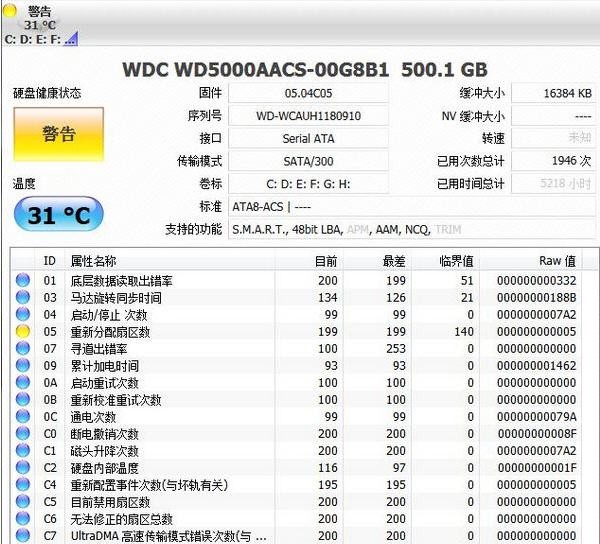Screen dimensions: 600x544
Task: Click the raw value 000000000332
Action: tap(536, 280)
